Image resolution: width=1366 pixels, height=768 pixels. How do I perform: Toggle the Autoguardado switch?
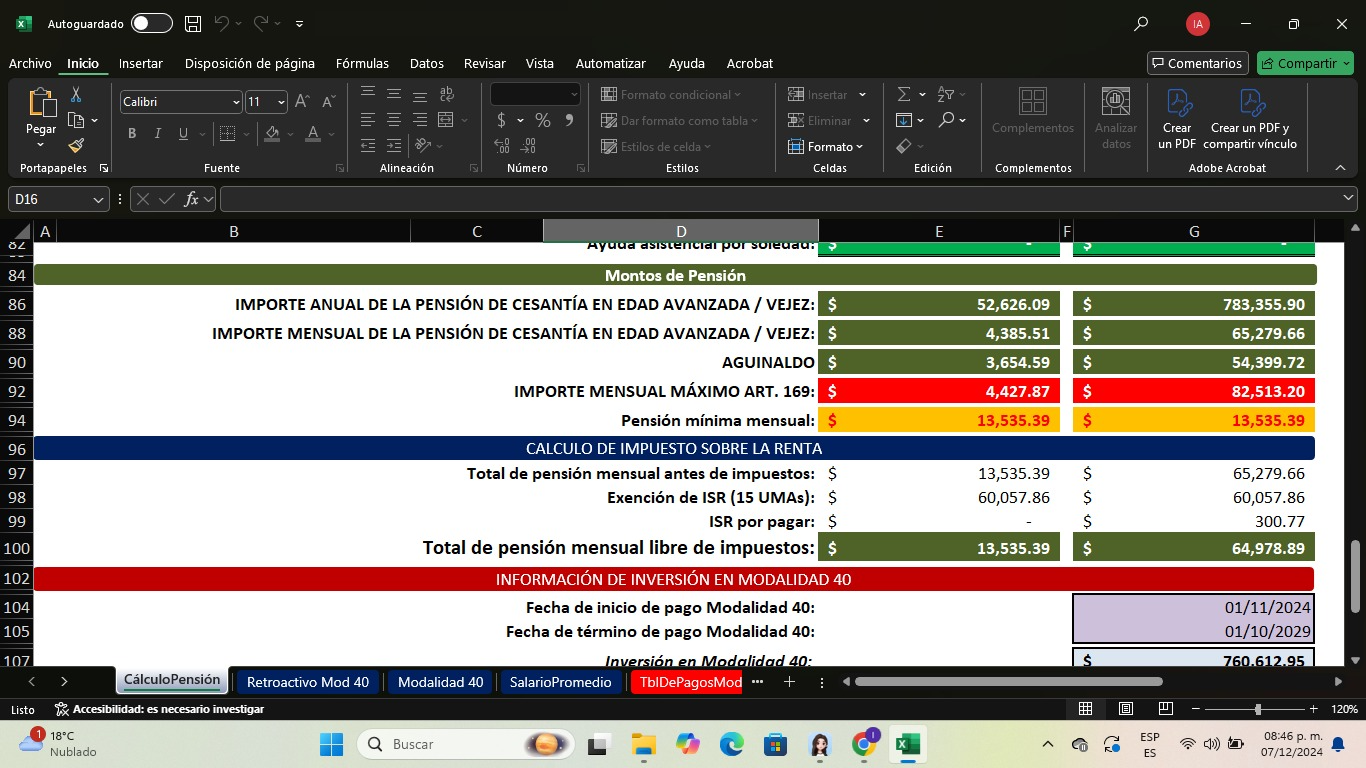tap(151, 23)
